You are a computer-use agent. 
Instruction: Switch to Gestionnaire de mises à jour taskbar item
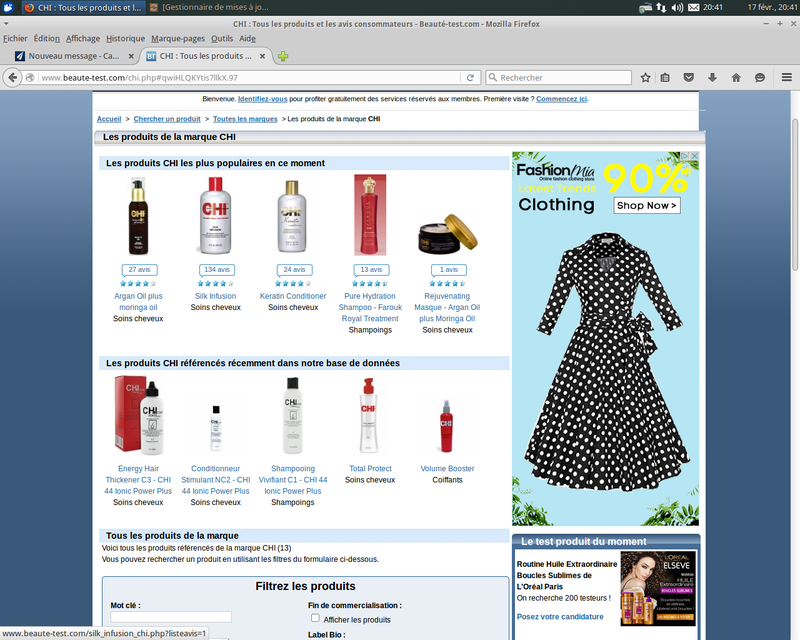(x=209, y=7)
